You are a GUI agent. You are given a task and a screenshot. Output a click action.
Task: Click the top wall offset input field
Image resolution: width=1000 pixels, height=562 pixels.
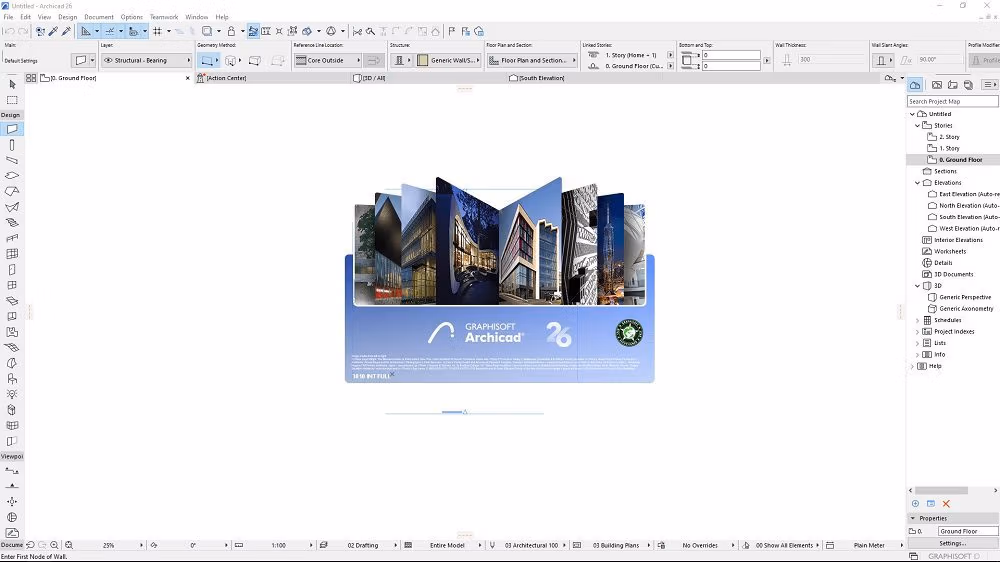pyautogui.click(x=731, y=55)
